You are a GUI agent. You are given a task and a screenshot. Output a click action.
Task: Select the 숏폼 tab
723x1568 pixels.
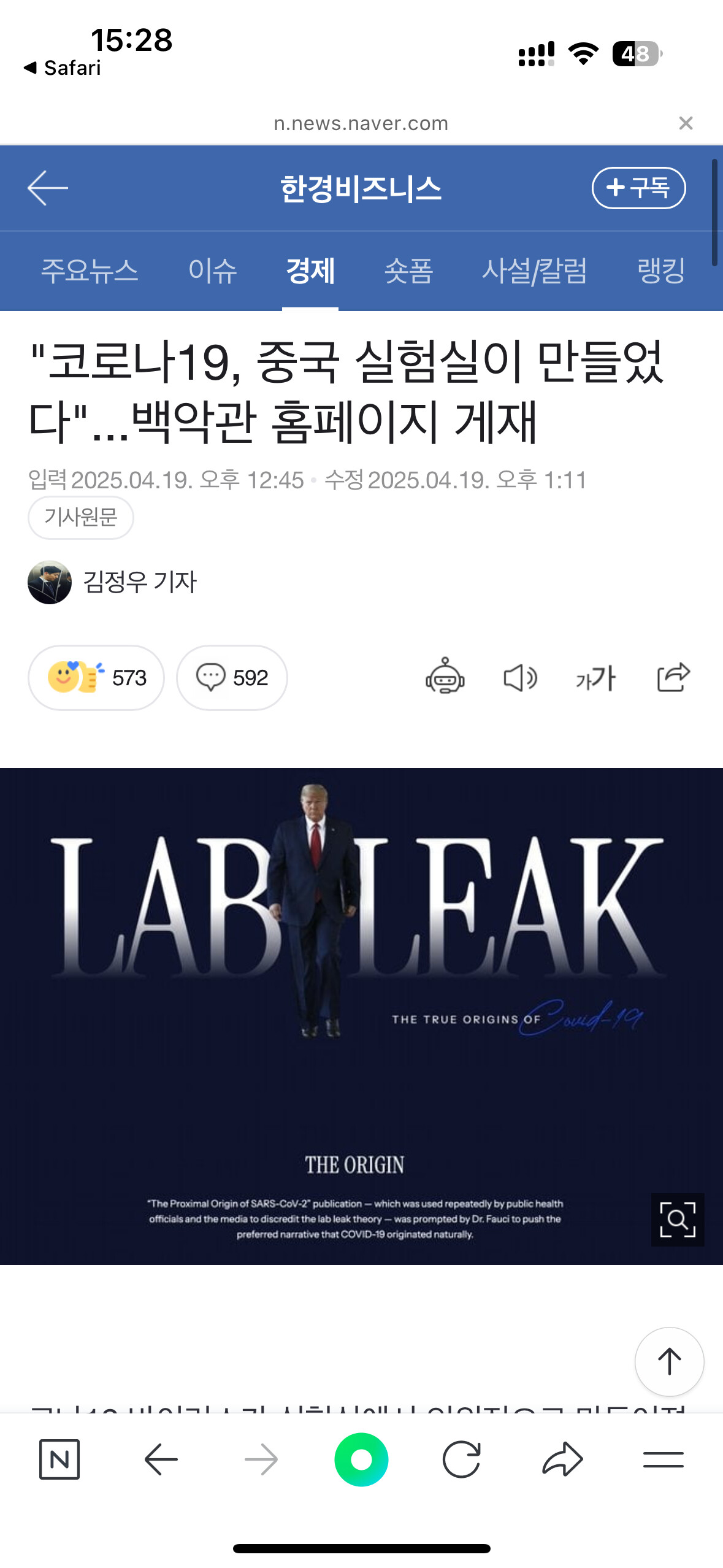[x=408, y=271]
